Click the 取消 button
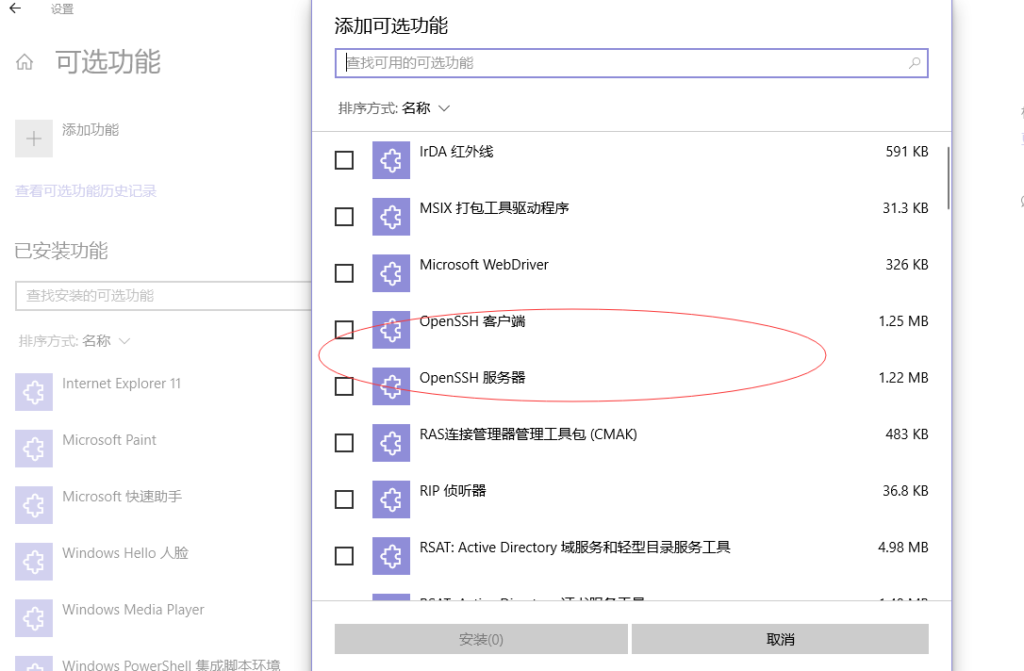This screenshot has width=1024, height=671. 780,639
